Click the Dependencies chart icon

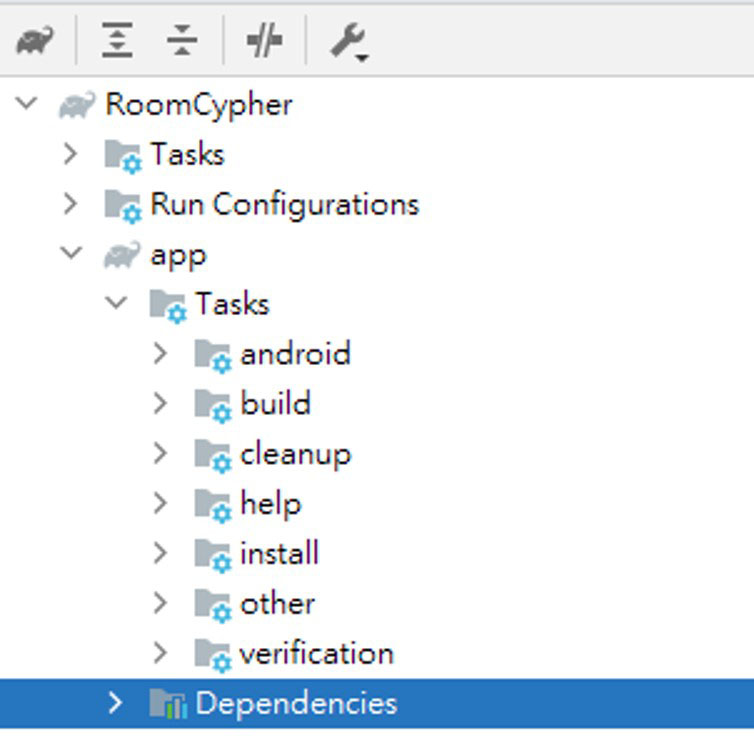coord(168,704)
